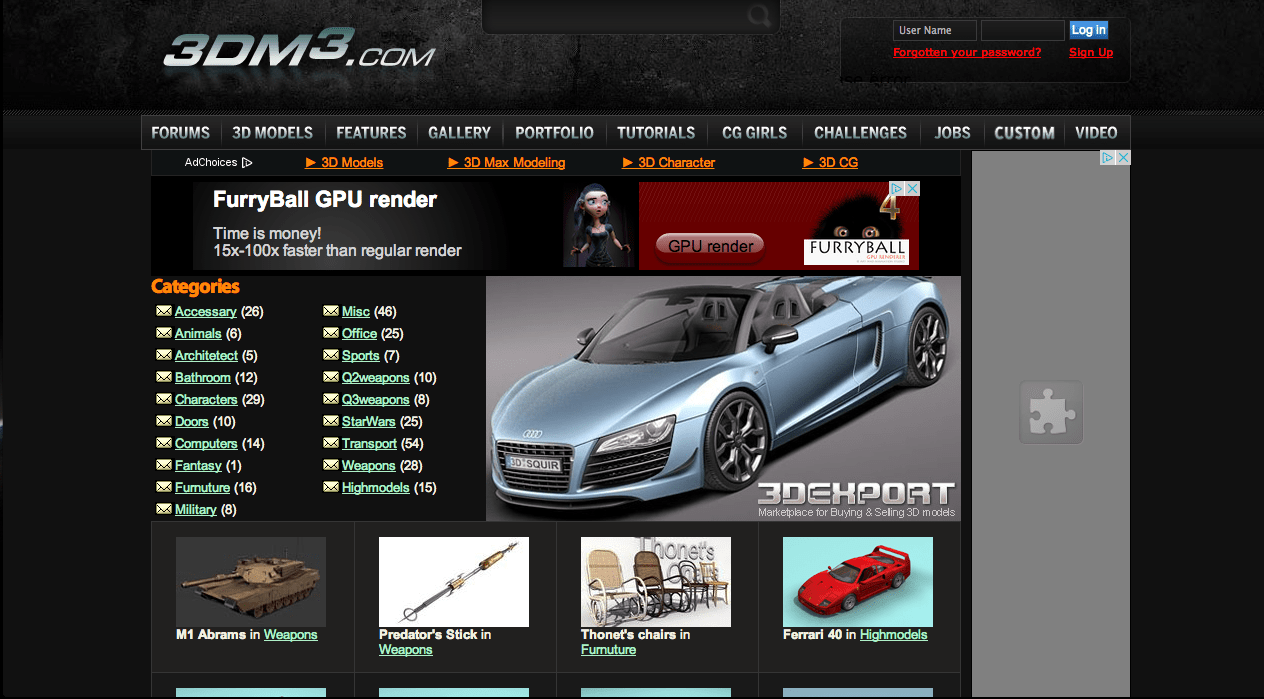Open the Thonet's chairs thumbnail
This screenshot has height=699, width=1264.
coord(656,582)
